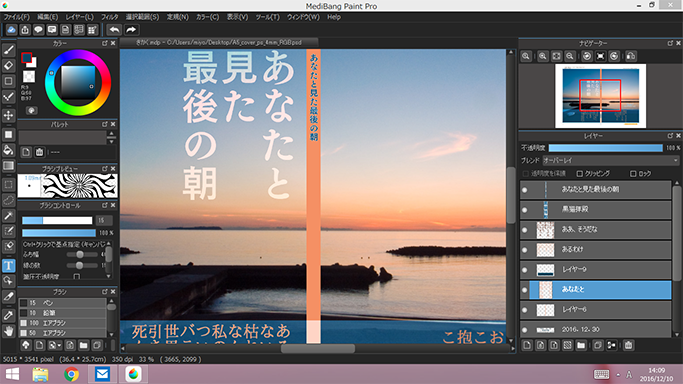Image resolution: width=683 pixels, height=384 pixels.
Task: Hide the ああ、そうだな layer
Action: 525,229
